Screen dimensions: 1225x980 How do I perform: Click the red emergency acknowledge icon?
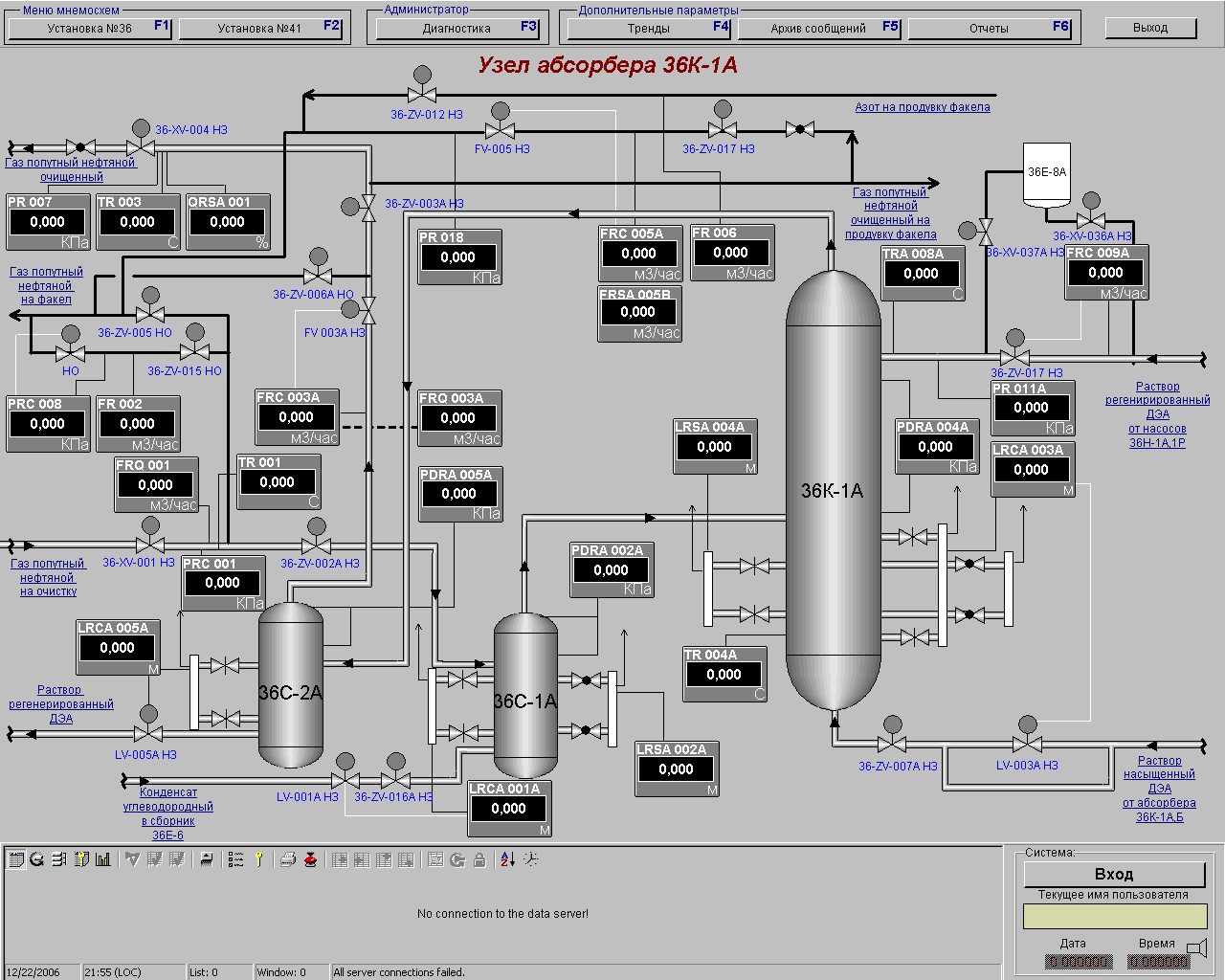coord(310,859)
